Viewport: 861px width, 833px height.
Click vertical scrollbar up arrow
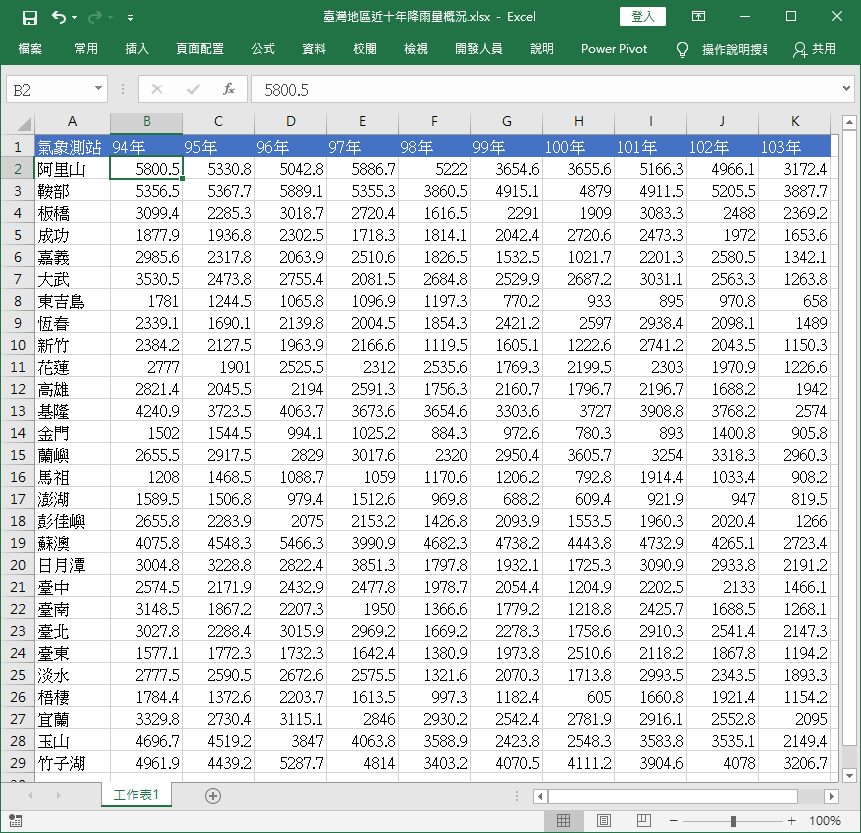coord(849,122)
